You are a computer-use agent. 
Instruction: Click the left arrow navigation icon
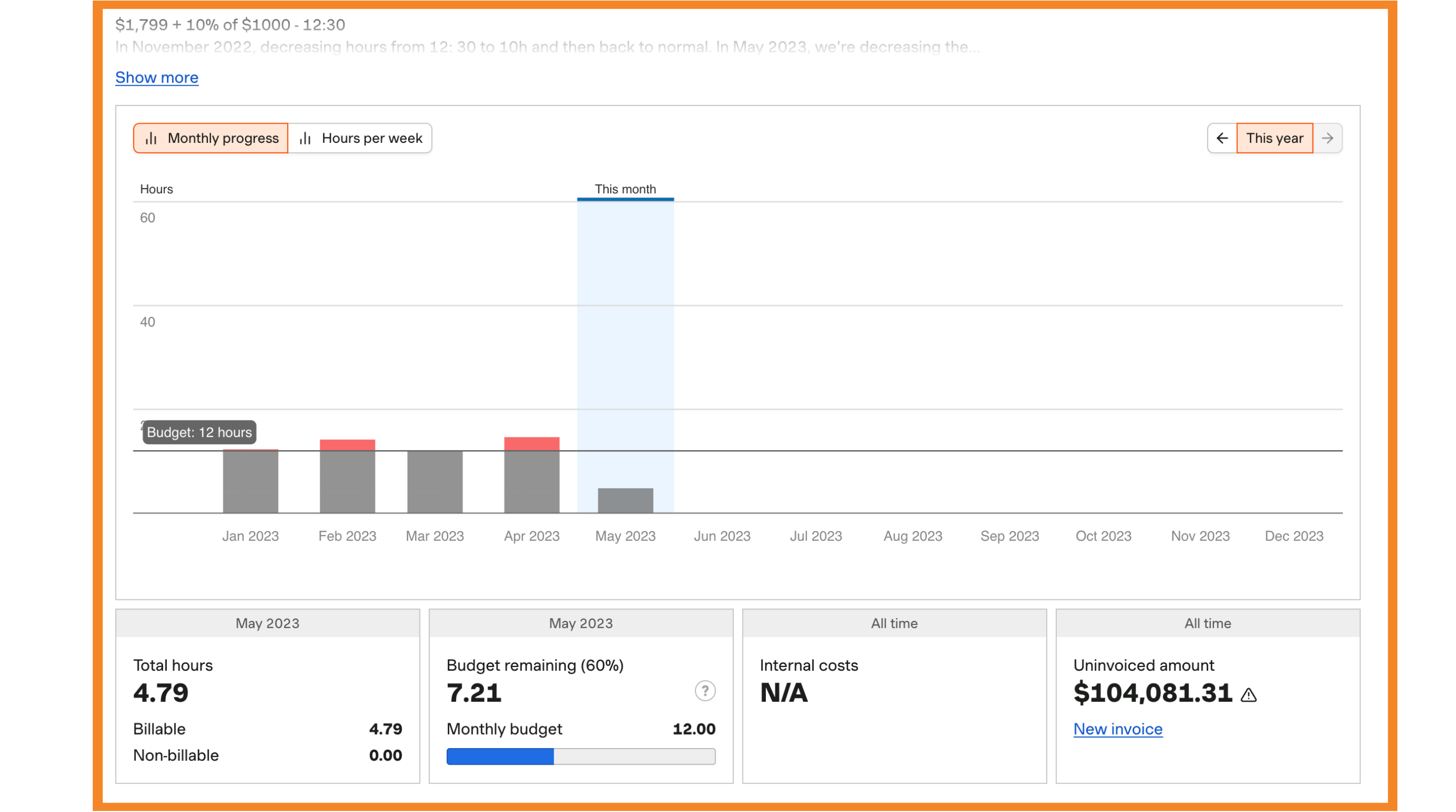pos(1222,138)
